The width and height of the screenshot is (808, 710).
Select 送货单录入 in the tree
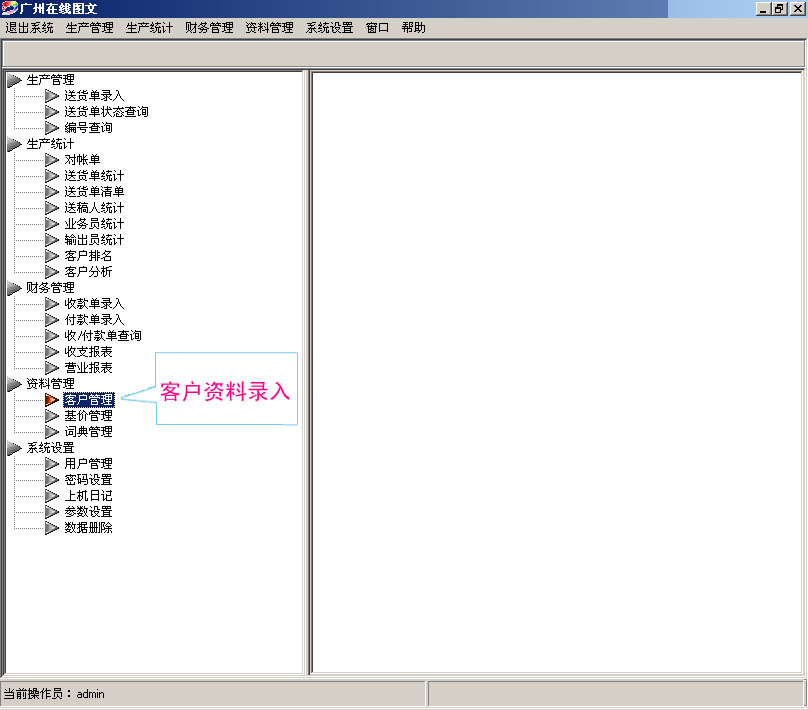coord(94,96)
